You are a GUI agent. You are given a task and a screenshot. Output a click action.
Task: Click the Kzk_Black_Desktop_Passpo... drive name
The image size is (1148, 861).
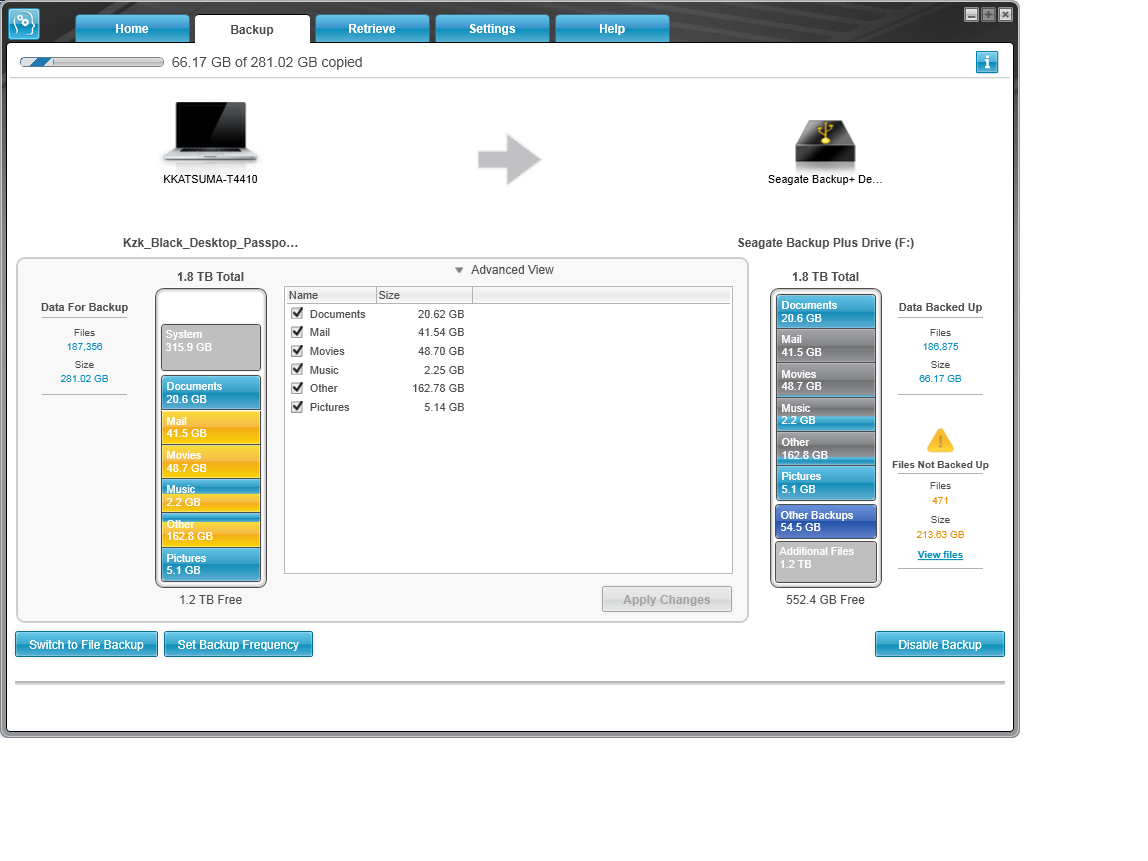[x=210, y=242]
